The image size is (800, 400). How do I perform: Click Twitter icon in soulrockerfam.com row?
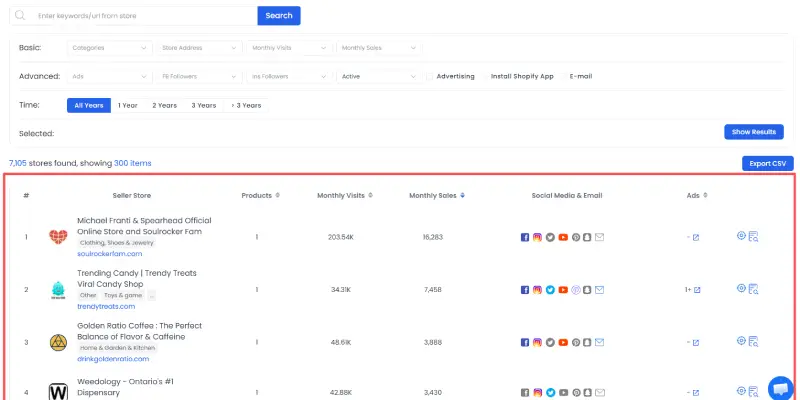550,237
